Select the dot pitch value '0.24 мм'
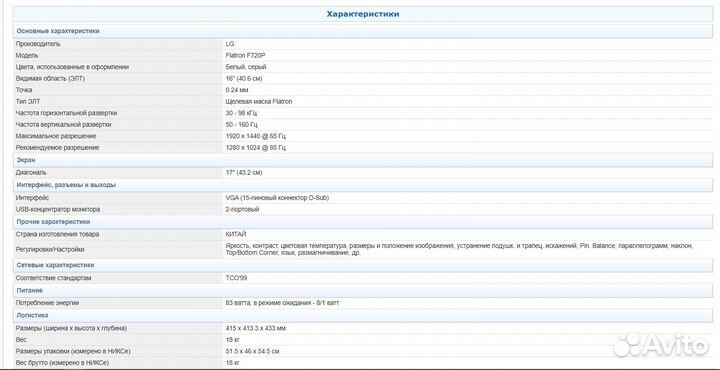The width and height of the screenshot is (720, 370). pyautogui.click(x=238, y=90)
